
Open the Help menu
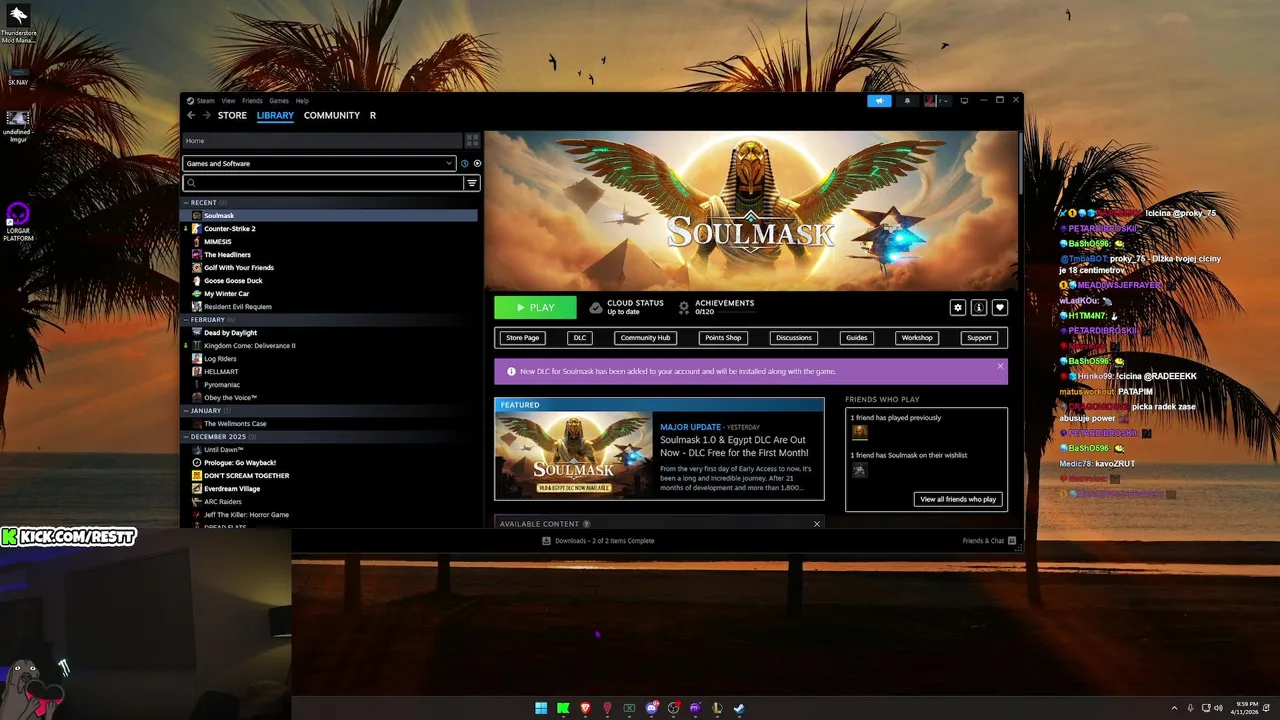click(x=302, y=101)
